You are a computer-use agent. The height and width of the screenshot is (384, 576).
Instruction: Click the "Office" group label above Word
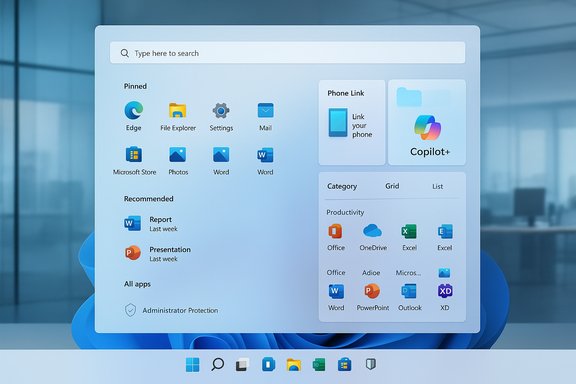click(336, 273)
